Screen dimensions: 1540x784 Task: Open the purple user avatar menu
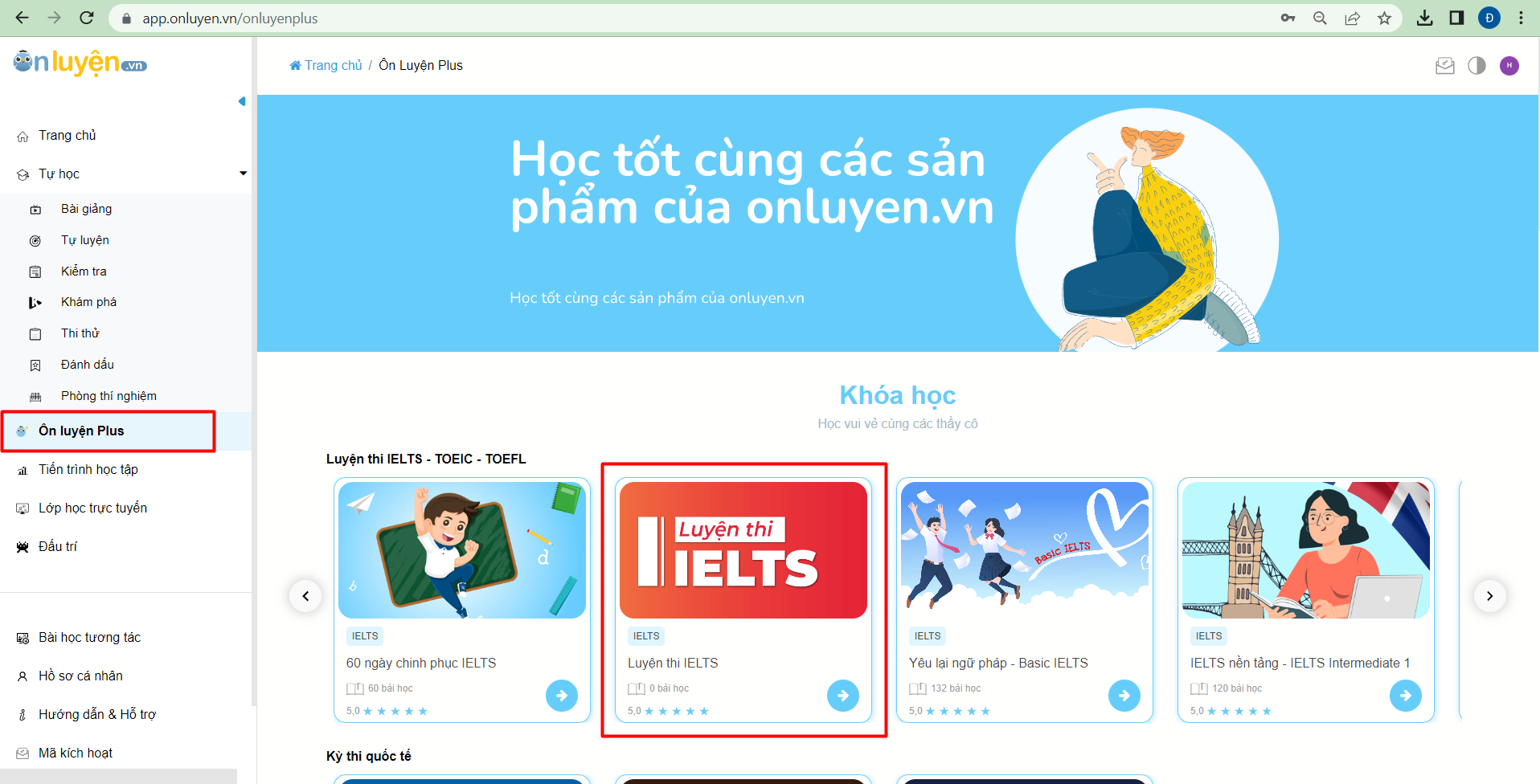1509,66
